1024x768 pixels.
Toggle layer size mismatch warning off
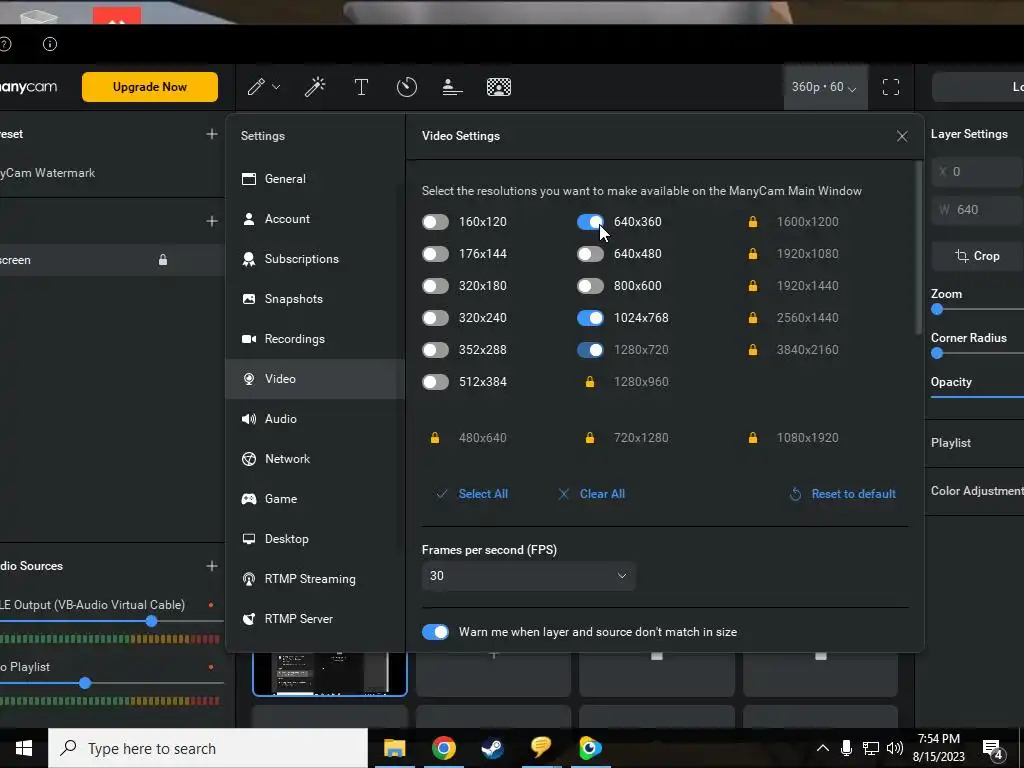(x=436, y=632)
